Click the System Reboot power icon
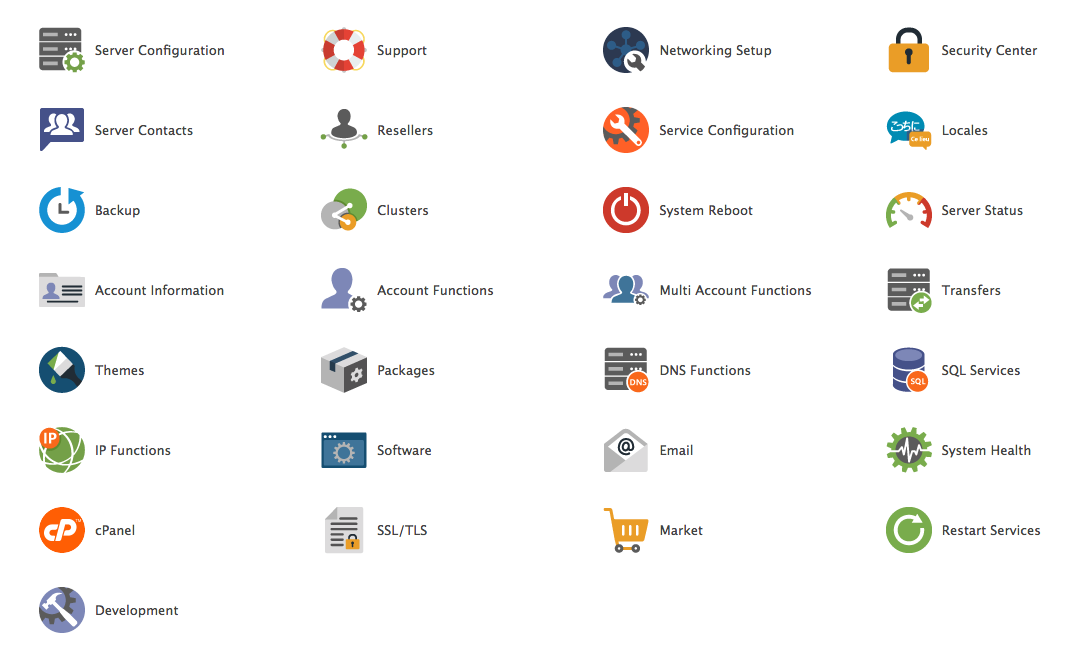This screenshot has width=1072, height=655. click(626, 210)
